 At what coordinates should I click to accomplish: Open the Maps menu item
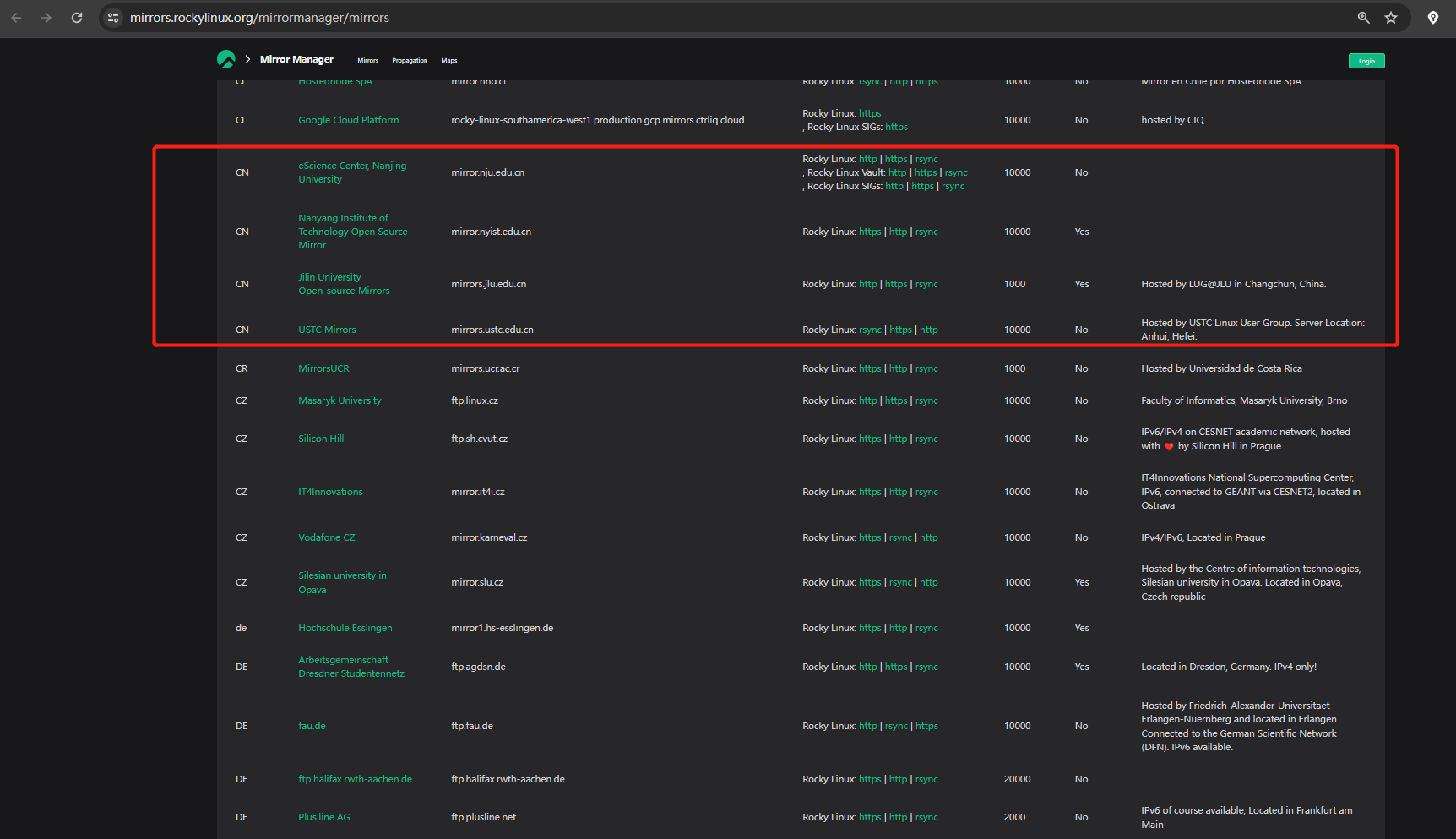[x=448, y=61]
